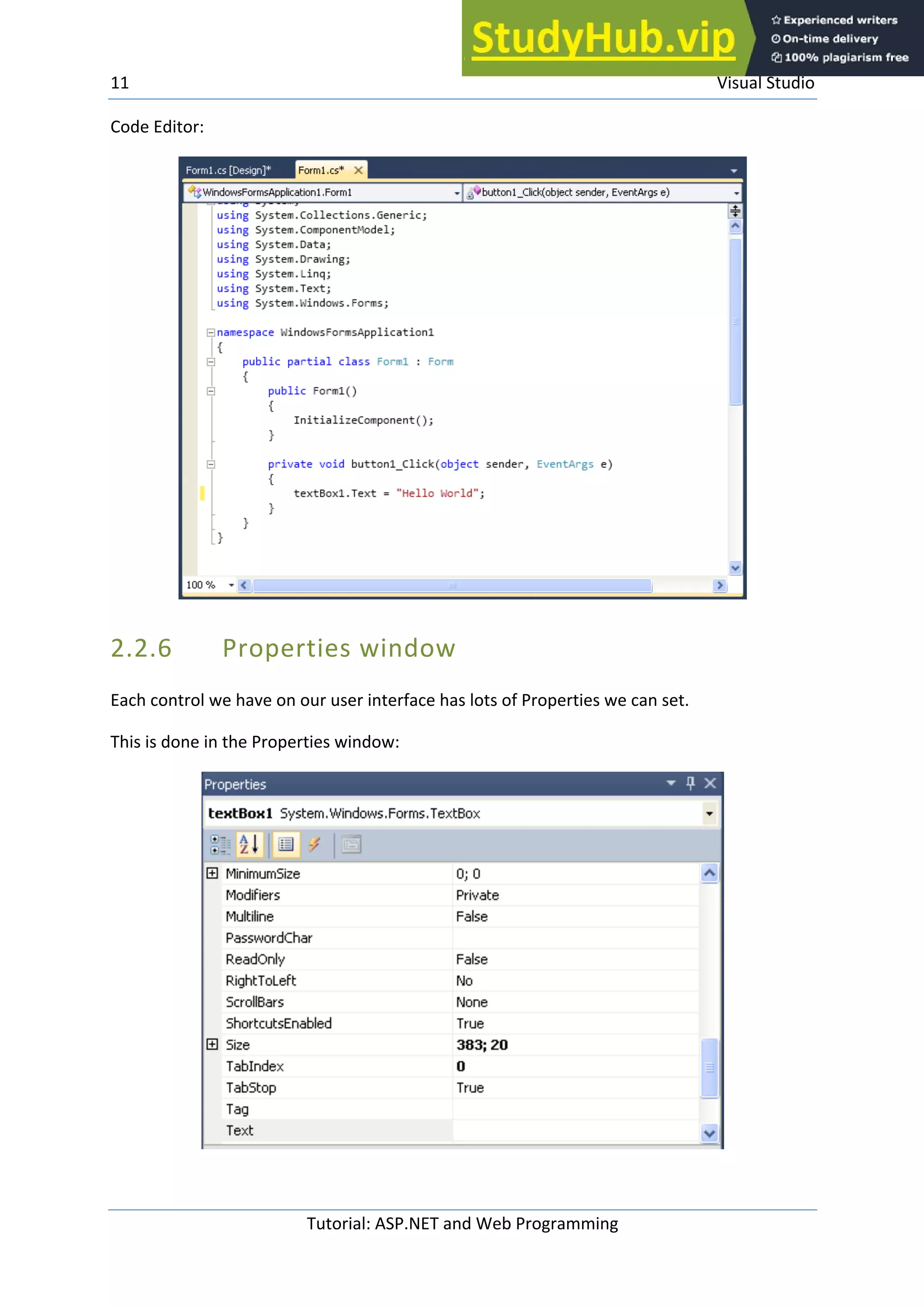Click the PasswordChar value field

576,938
